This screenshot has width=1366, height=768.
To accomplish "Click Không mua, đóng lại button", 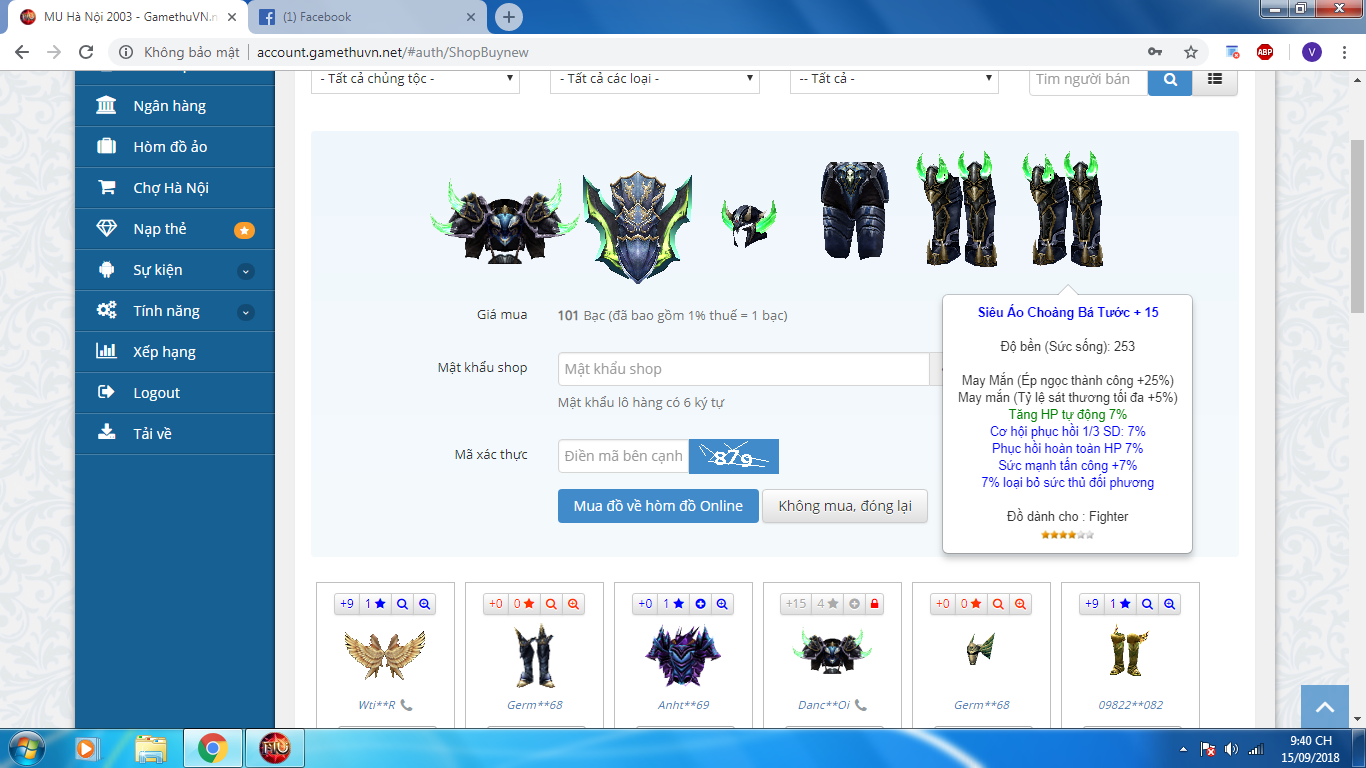I will click(845, 505).
